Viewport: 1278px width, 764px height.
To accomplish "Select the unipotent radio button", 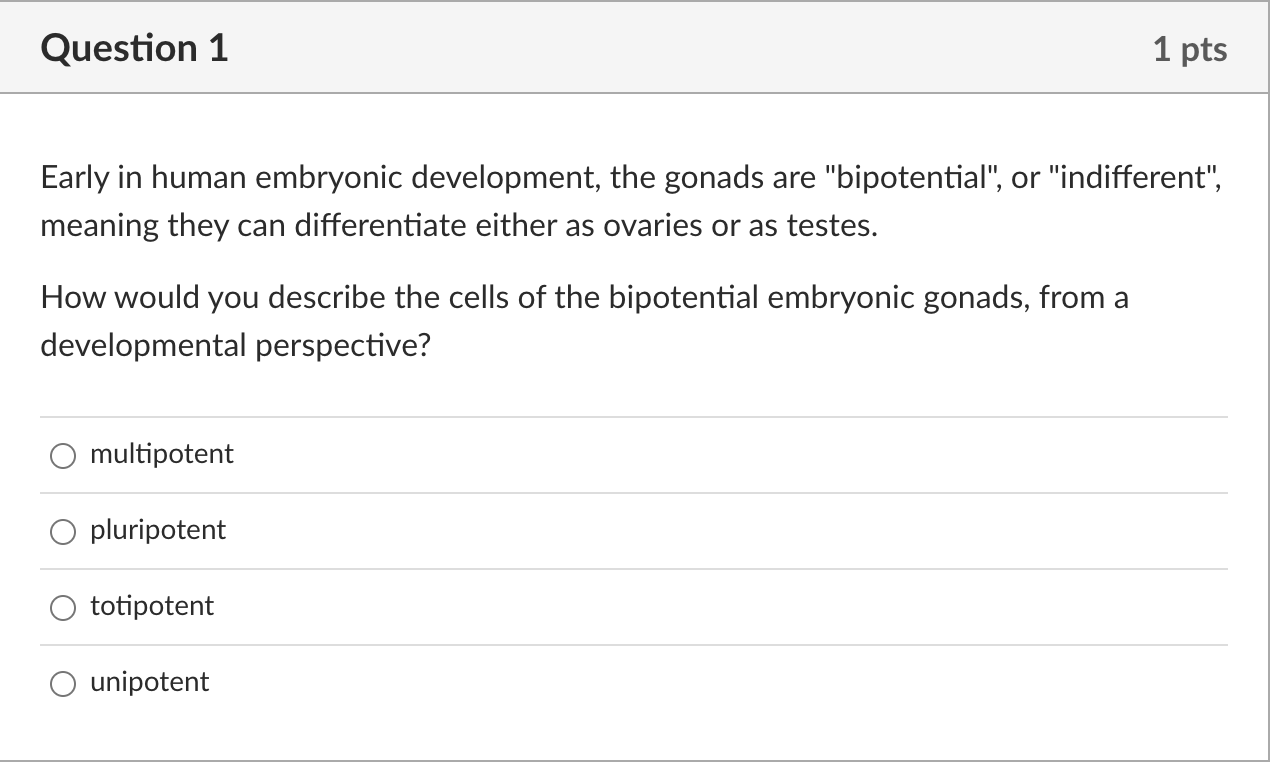I will point(63,684).
